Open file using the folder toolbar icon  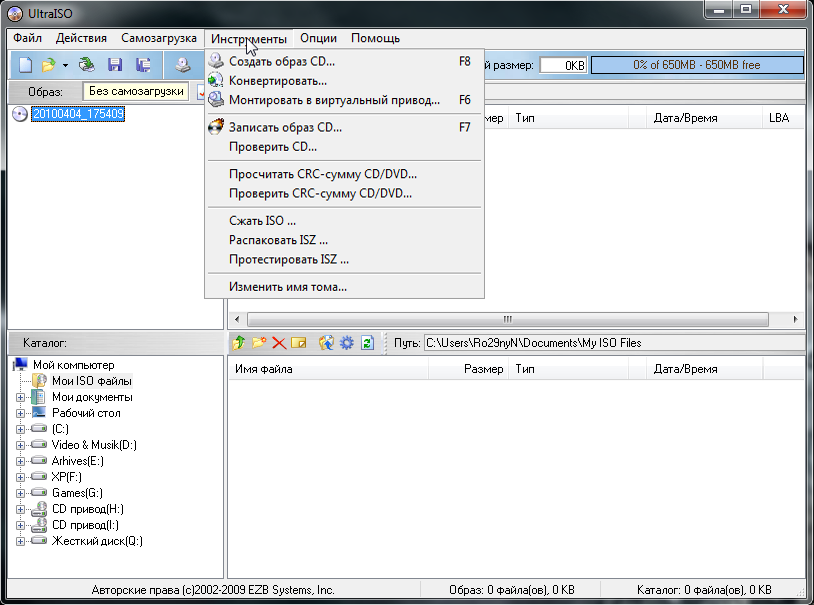(x=48, y=65)
